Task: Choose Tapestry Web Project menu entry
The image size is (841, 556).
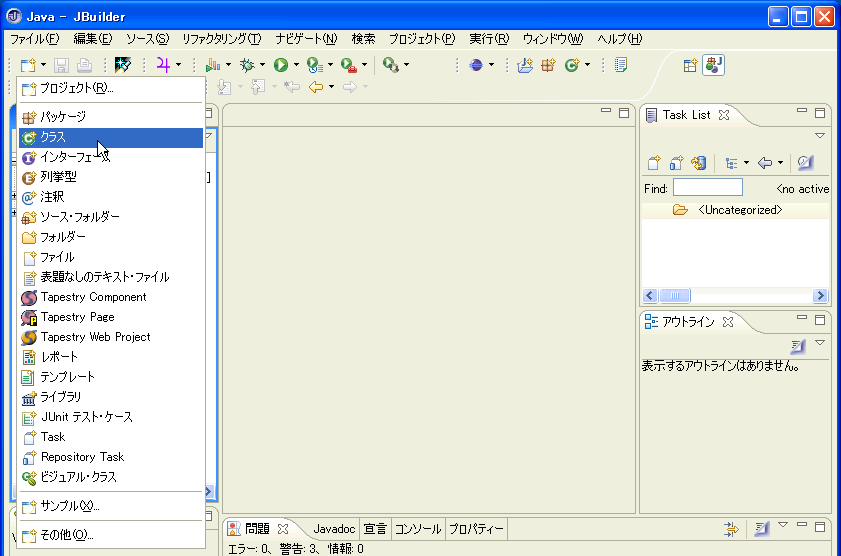Action: pos(95,337)
